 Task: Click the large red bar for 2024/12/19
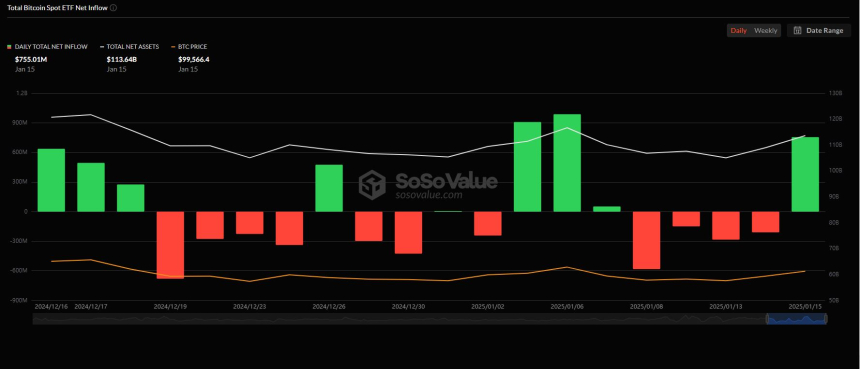point(170,245)
